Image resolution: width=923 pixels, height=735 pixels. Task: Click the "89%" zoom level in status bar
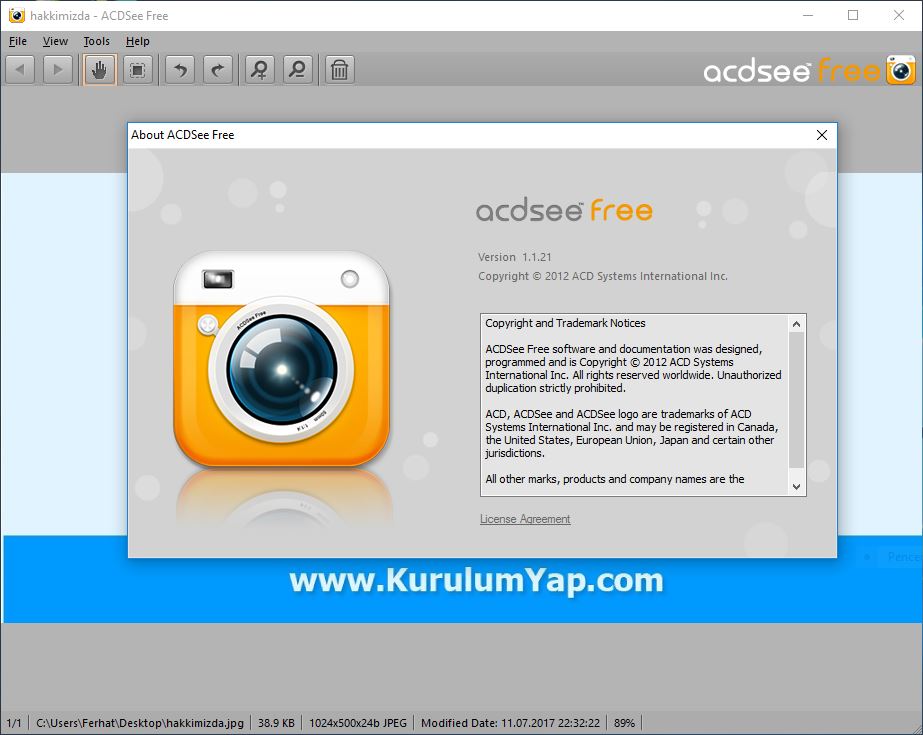(x=624, y=723)
